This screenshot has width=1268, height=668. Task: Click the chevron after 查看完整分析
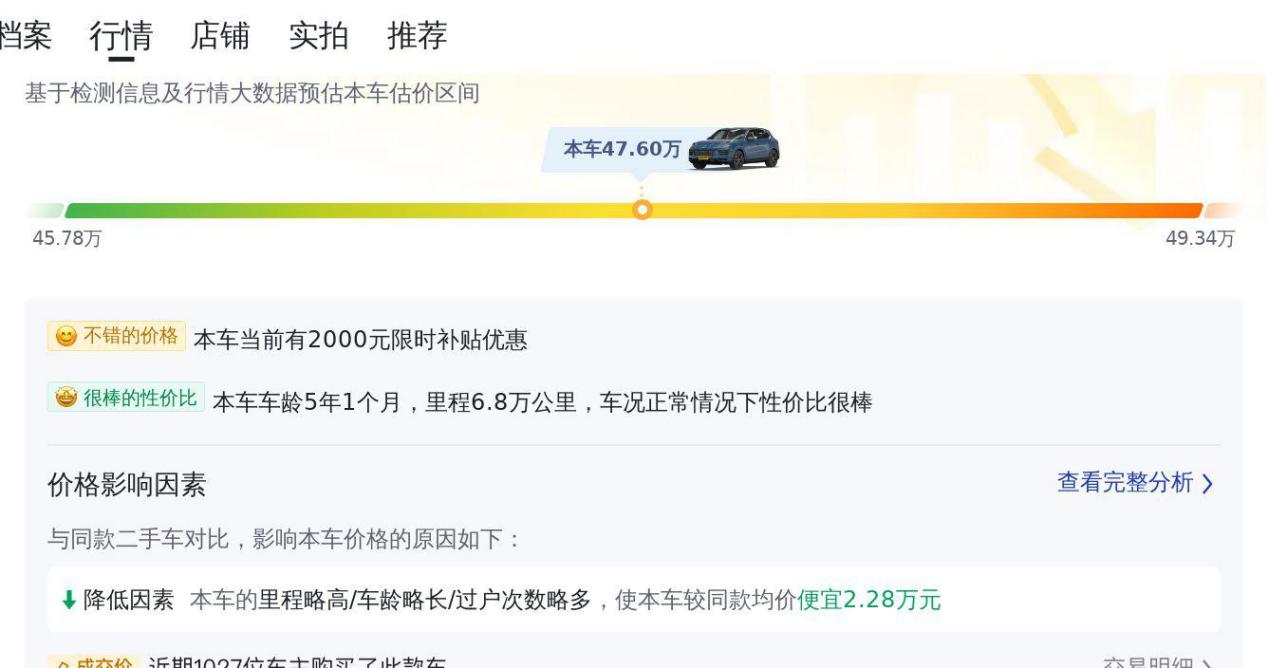point(1208,484)
